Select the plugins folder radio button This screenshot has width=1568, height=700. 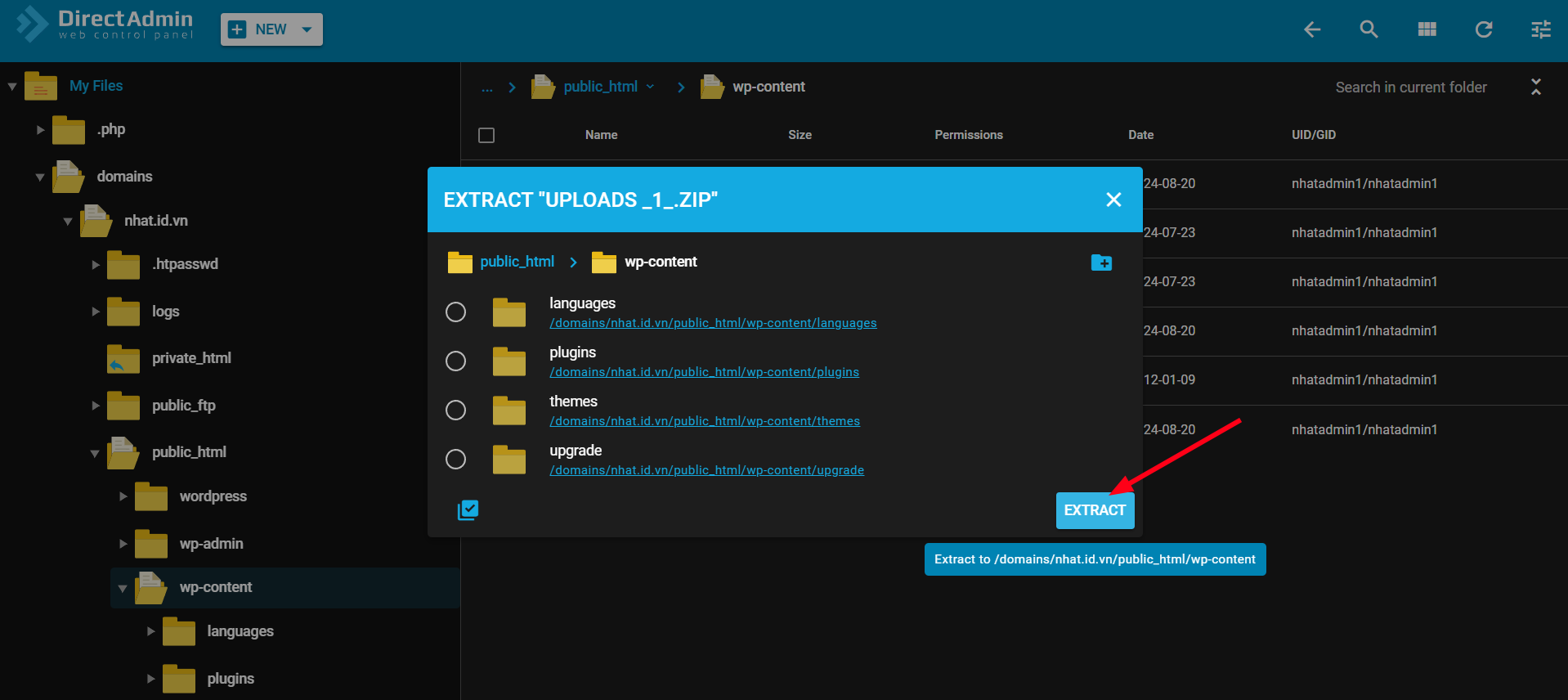[455, 361]
